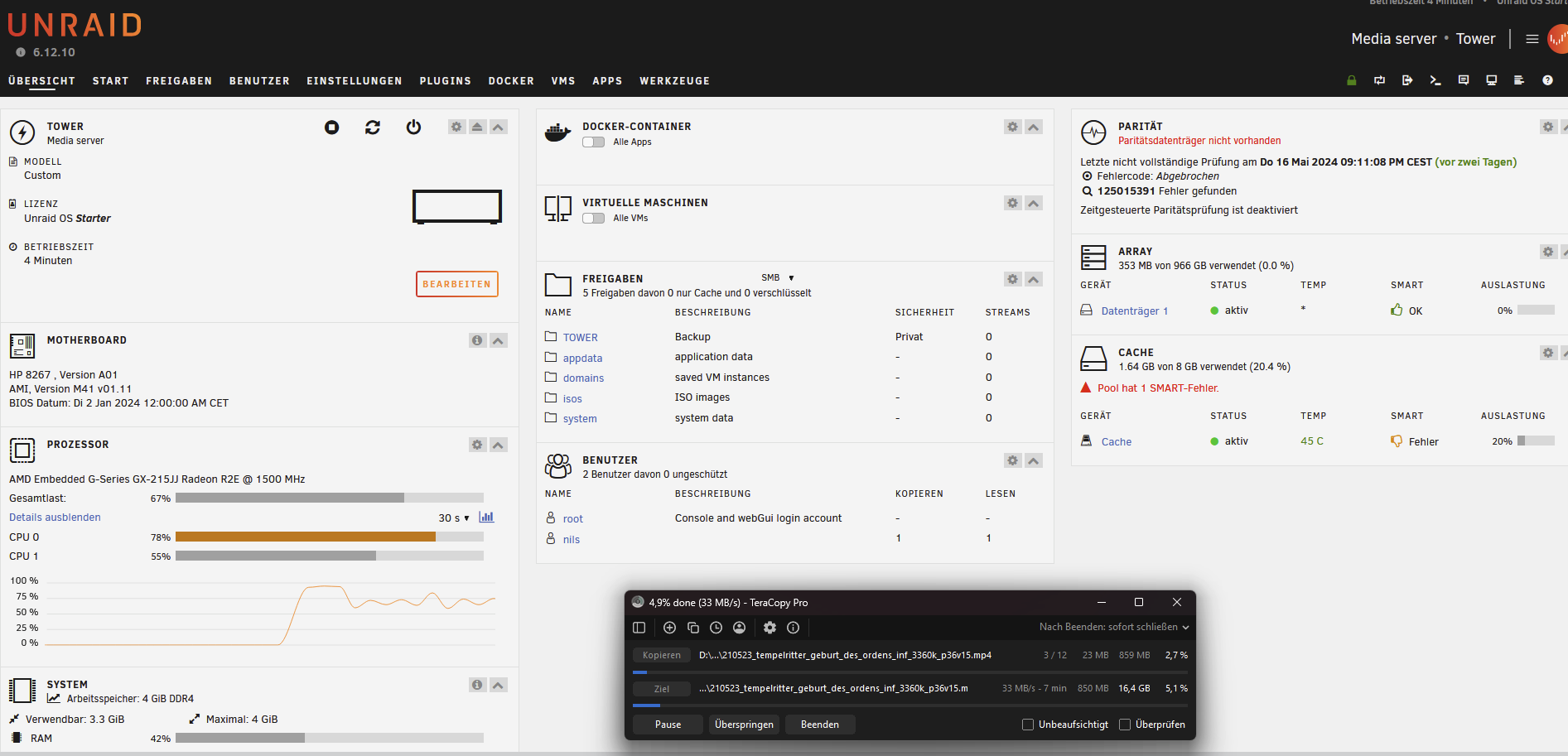Screen dimensions: 1568x756
Task: Click Beenden in TeraCopy
Action: (x=820, y=725)
